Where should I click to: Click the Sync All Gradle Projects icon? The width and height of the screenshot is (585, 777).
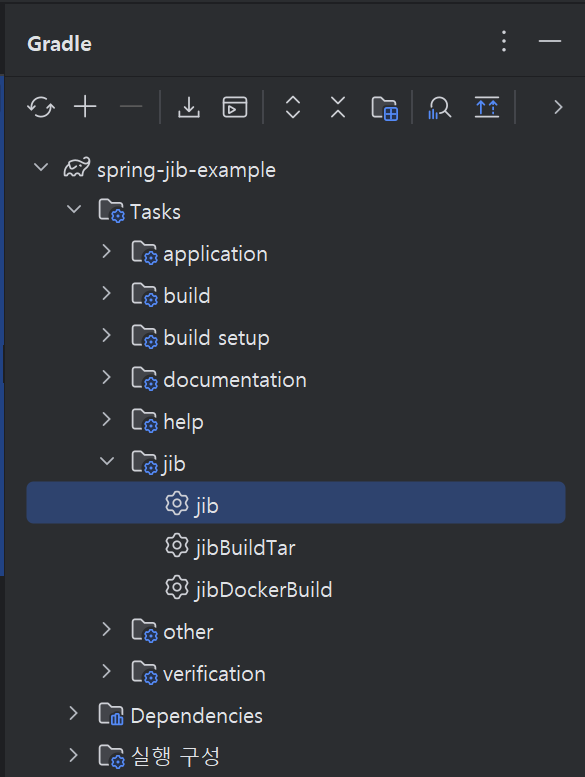click(x=41, y=107)
